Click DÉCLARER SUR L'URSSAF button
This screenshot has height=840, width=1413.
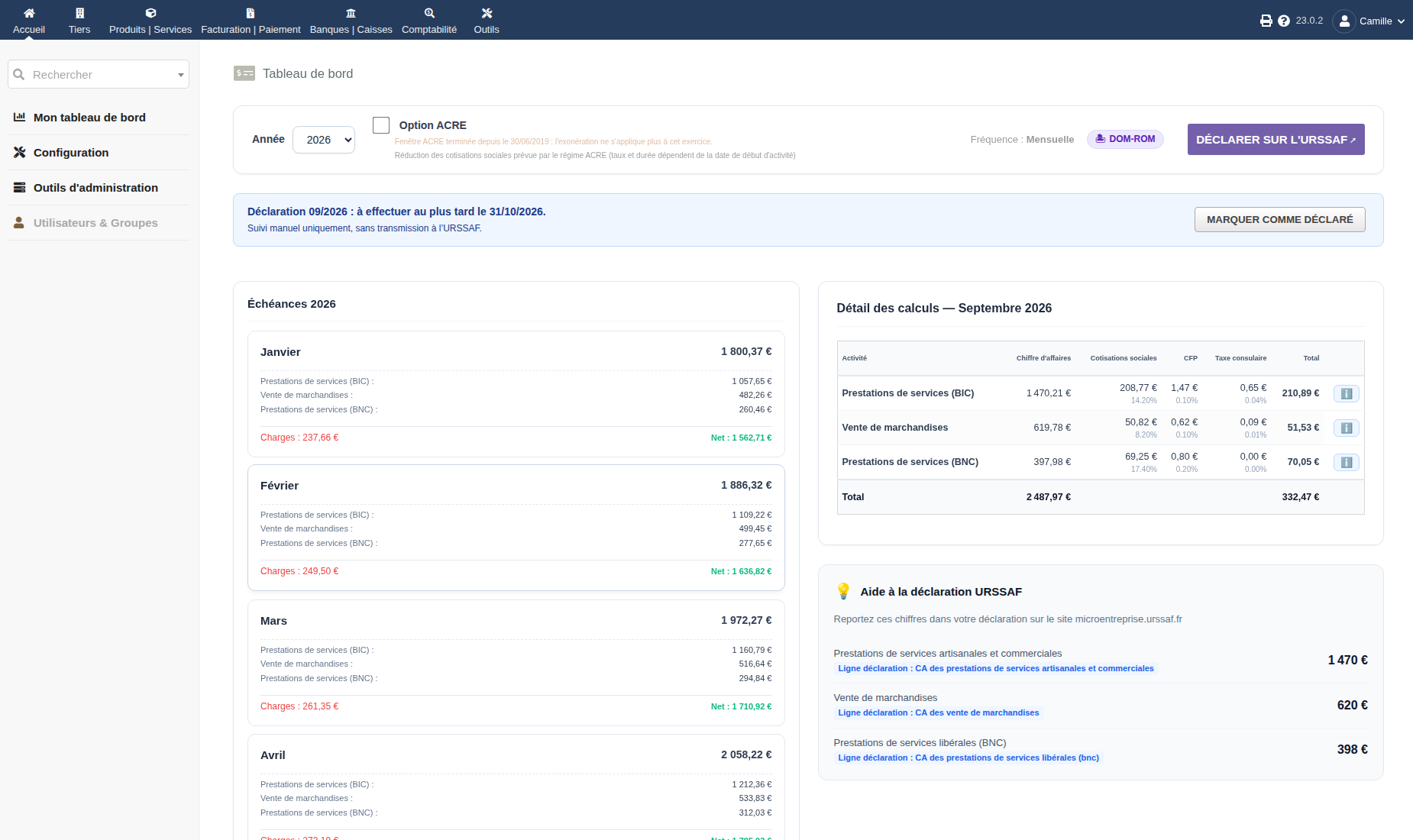tap(1276, 140)
